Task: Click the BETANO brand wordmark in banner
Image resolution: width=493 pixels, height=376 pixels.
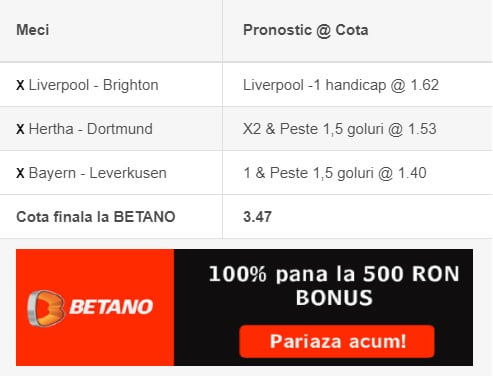Action: [111, 307]
